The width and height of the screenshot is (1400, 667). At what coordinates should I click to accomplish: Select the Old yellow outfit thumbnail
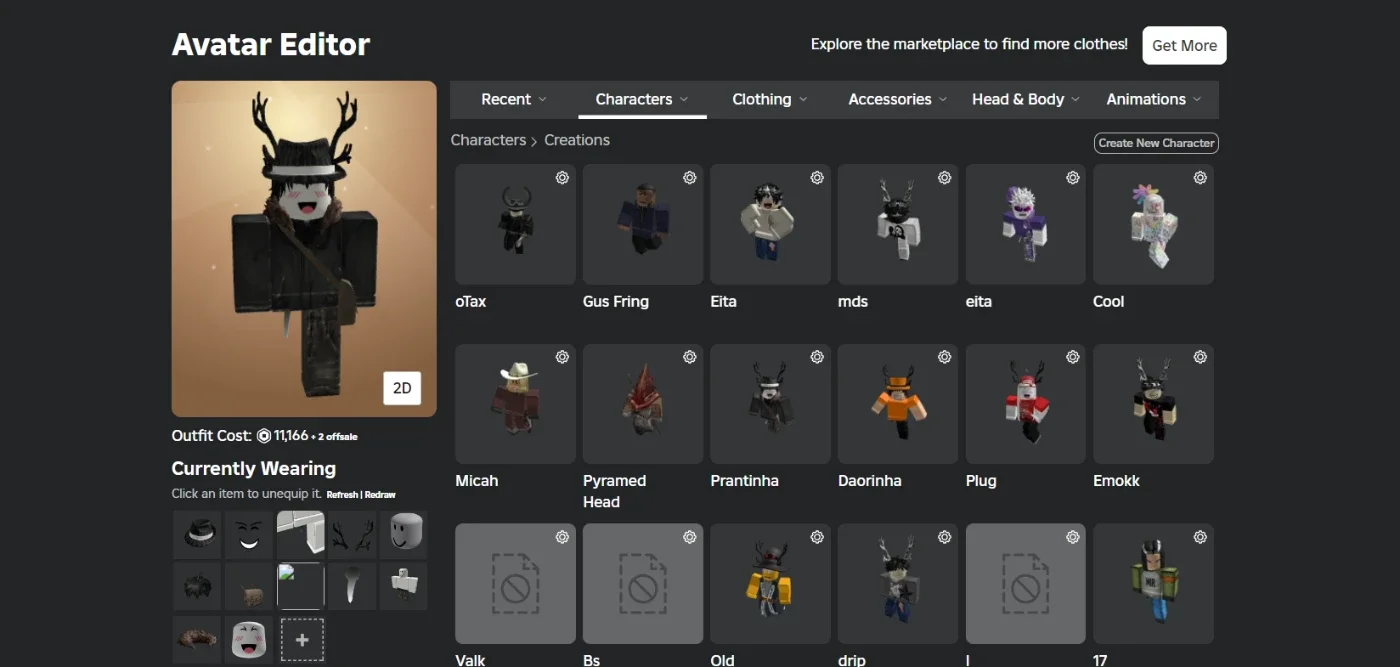pyautogui.click(x=770, y=584)
